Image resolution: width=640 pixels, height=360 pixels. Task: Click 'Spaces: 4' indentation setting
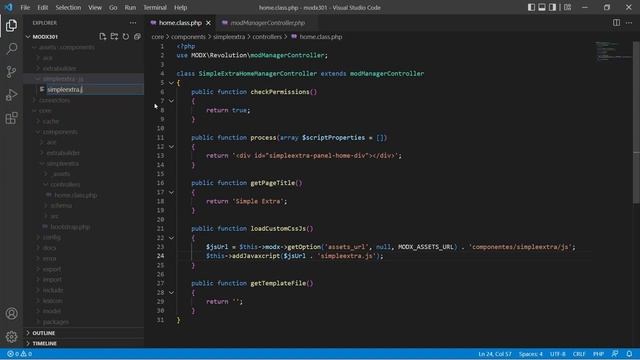click(x=531, y=354)
